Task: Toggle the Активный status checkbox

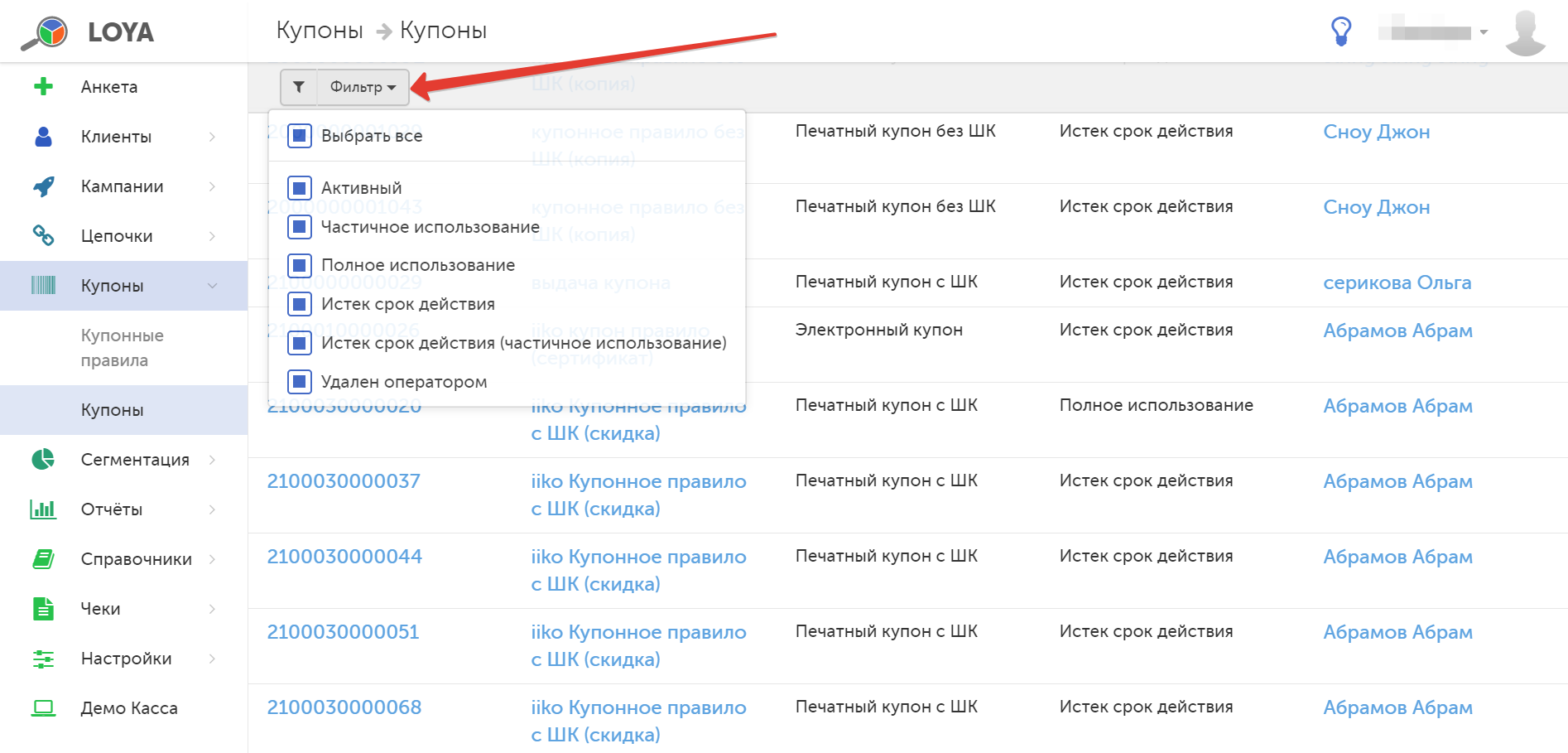Action: click(x=300, y=188)
